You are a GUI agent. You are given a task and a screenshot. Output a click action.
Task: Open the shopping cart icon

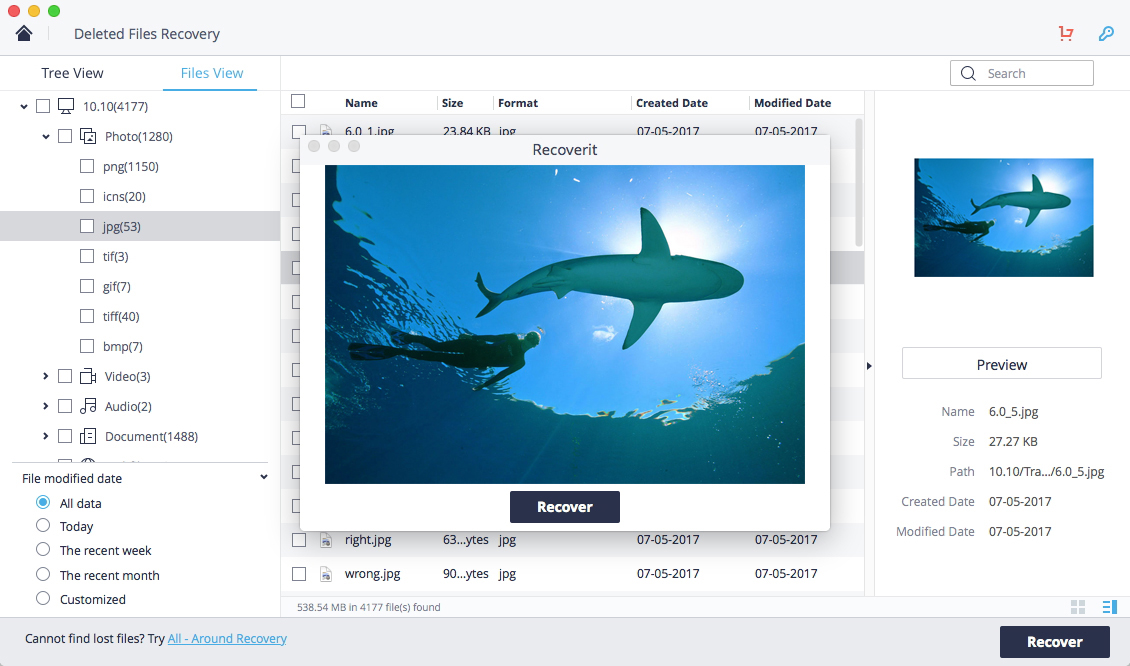[1066, 33]
